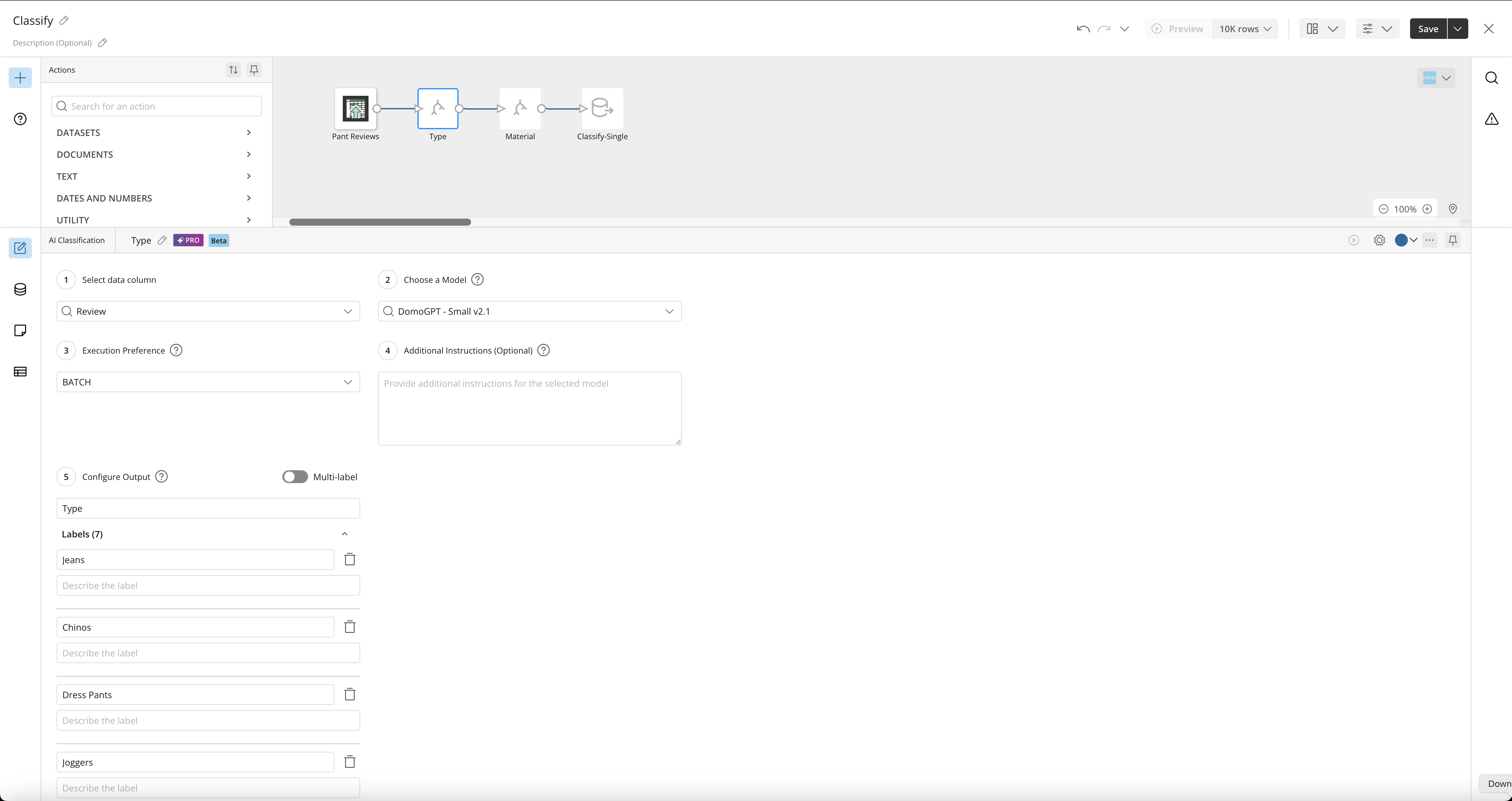Open tile settings gear
This screenshot has height=801, width=1512.
pos(1379,240)
